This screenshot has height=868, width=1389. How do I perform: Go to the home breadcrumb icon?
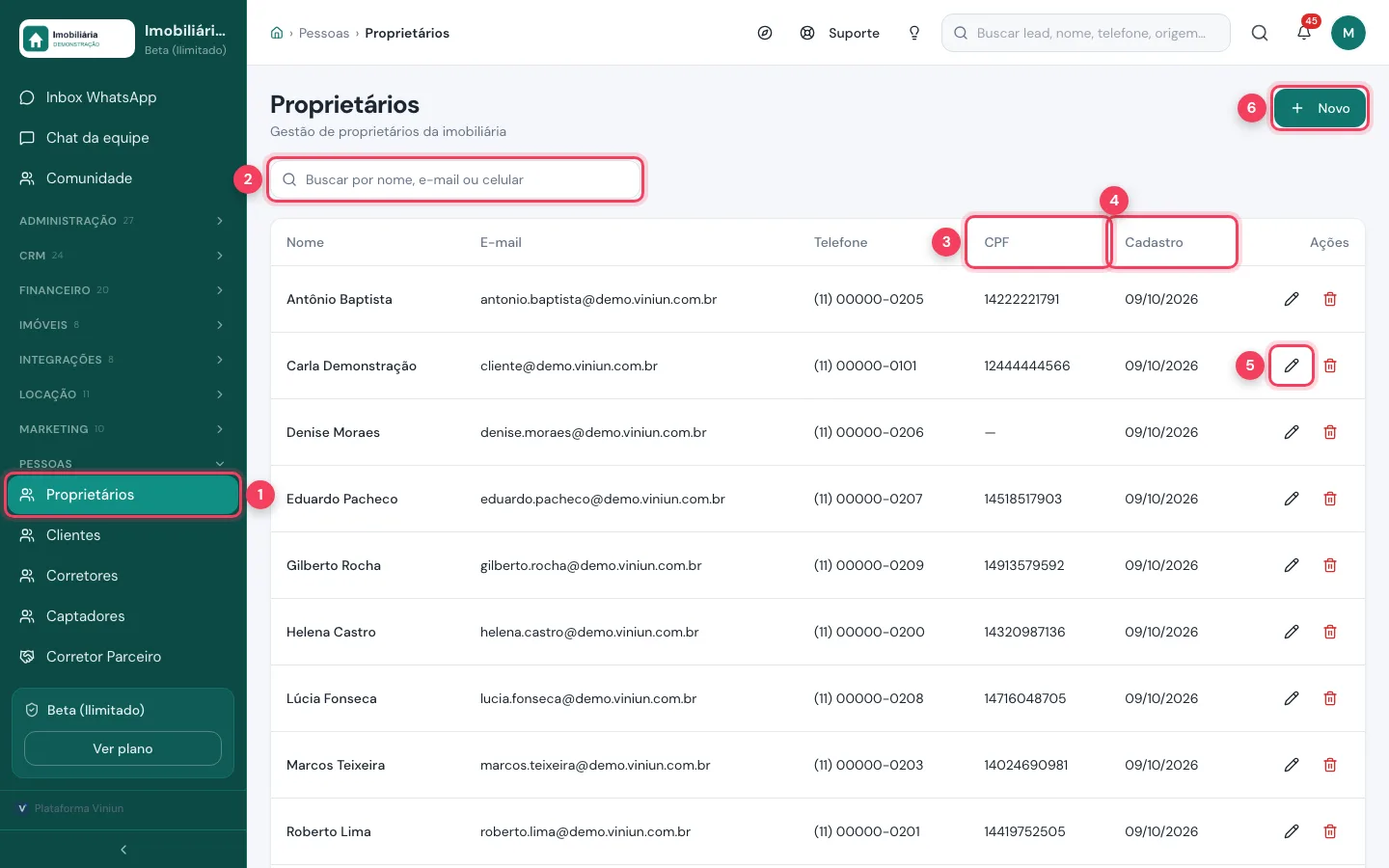(277, 33)
